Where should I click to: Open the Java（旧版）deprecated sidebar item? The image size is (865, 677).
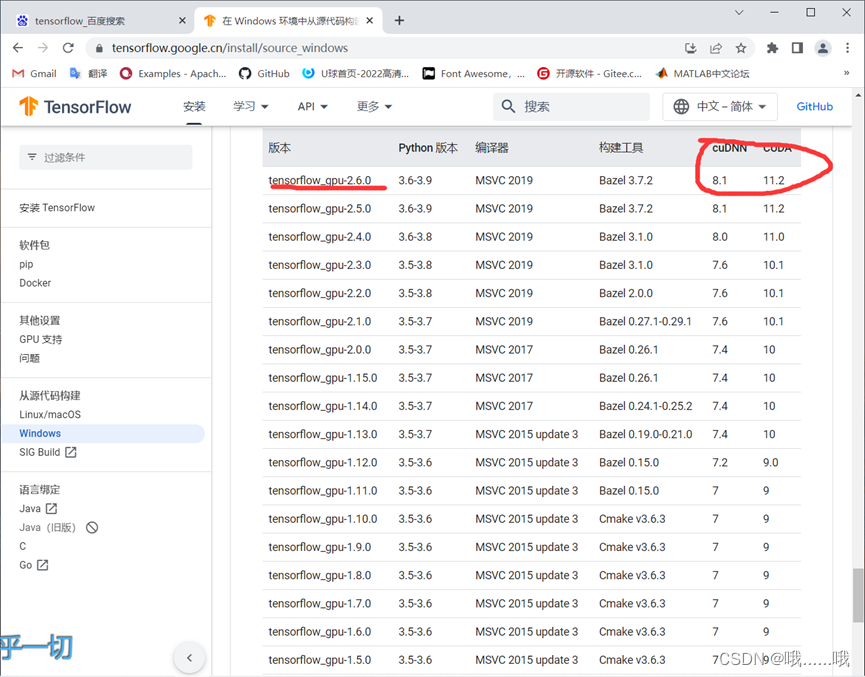[58, 527]
